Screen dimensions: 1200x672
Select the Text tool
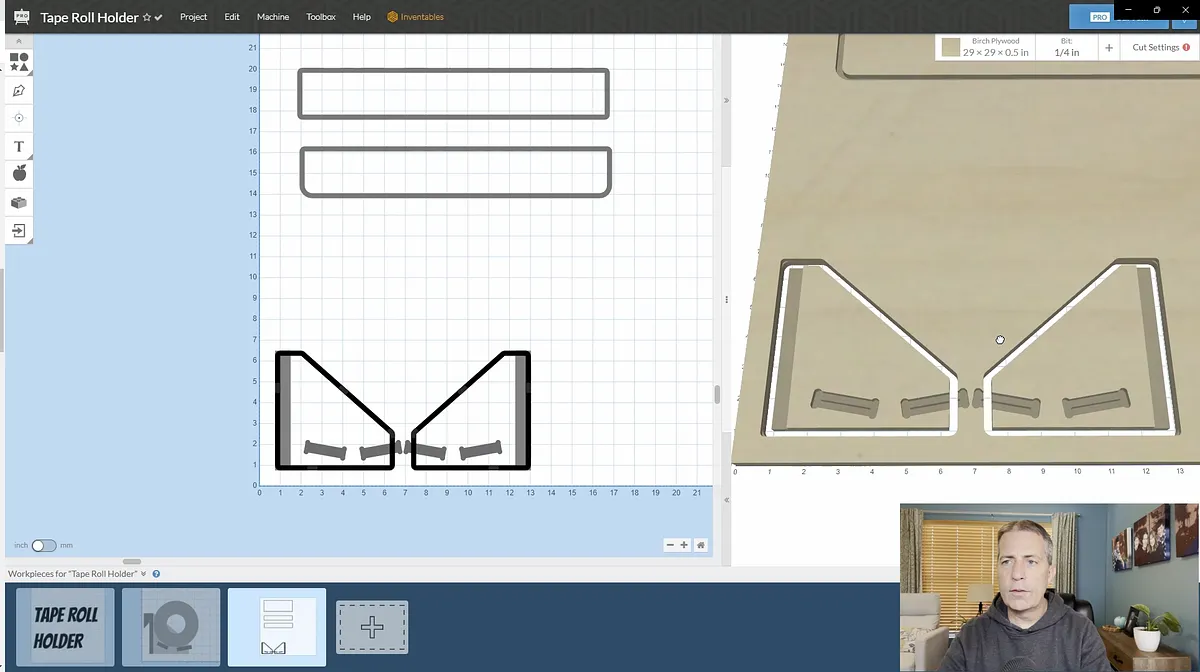18,146
